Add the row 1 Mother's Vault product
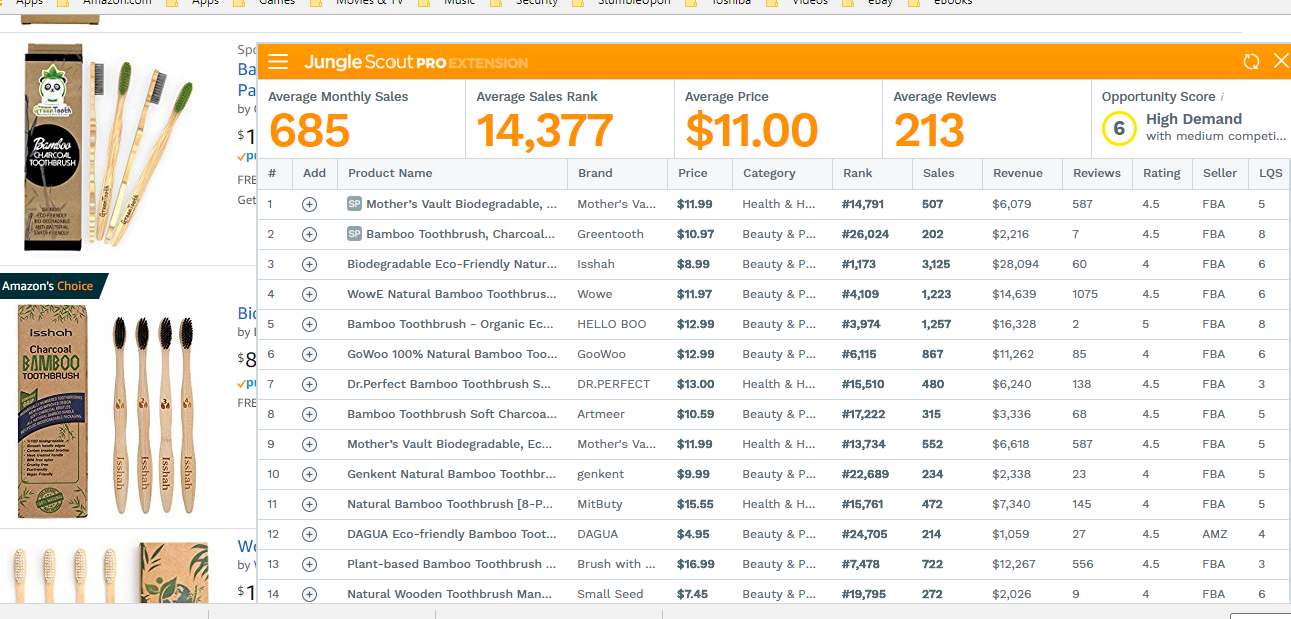This screenshot has height=619, width=1291. click(x=309, y=204)
